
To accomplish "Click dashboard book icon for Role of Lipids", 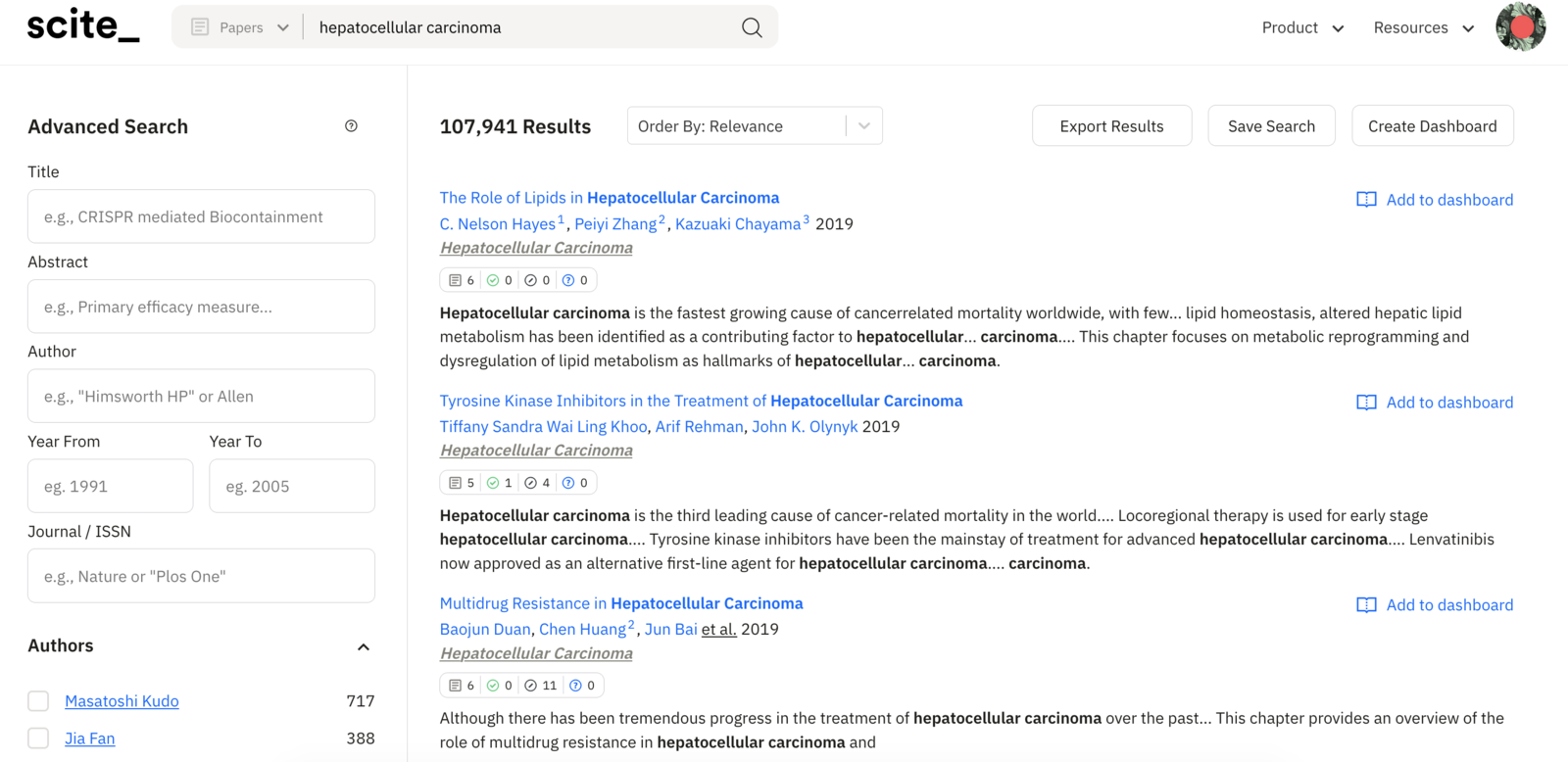I will pos(1366,200).
